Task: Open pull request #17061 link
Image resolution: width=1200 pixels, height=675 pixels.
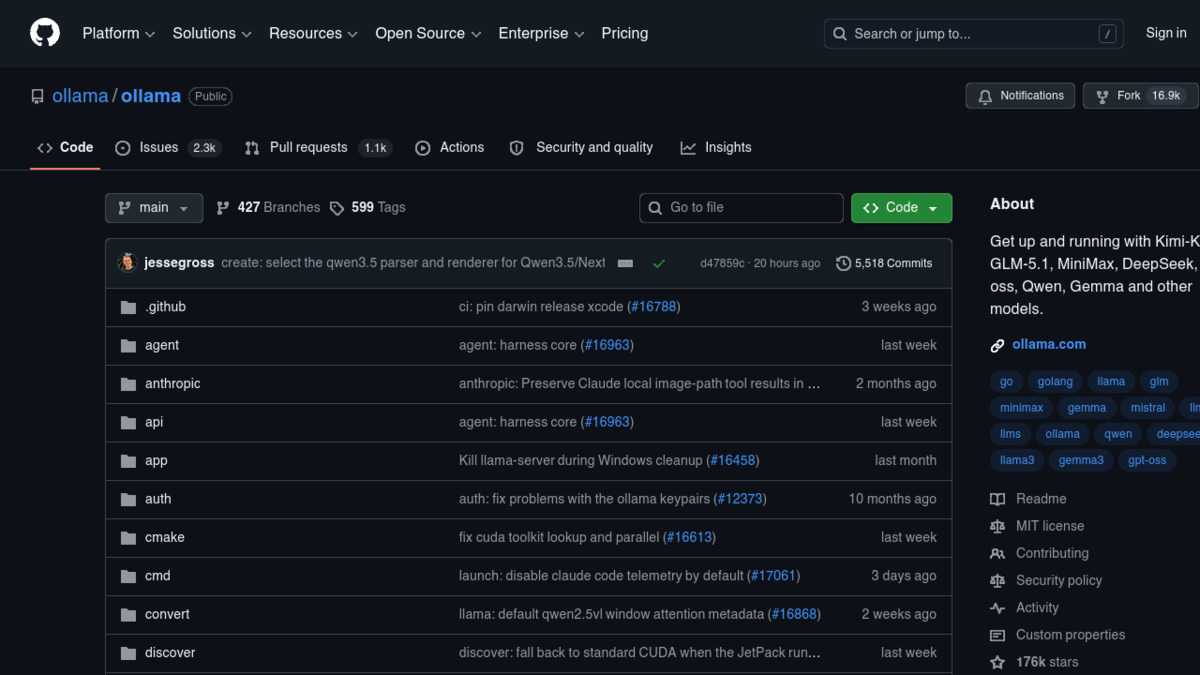Action: (x=774, y=576)
